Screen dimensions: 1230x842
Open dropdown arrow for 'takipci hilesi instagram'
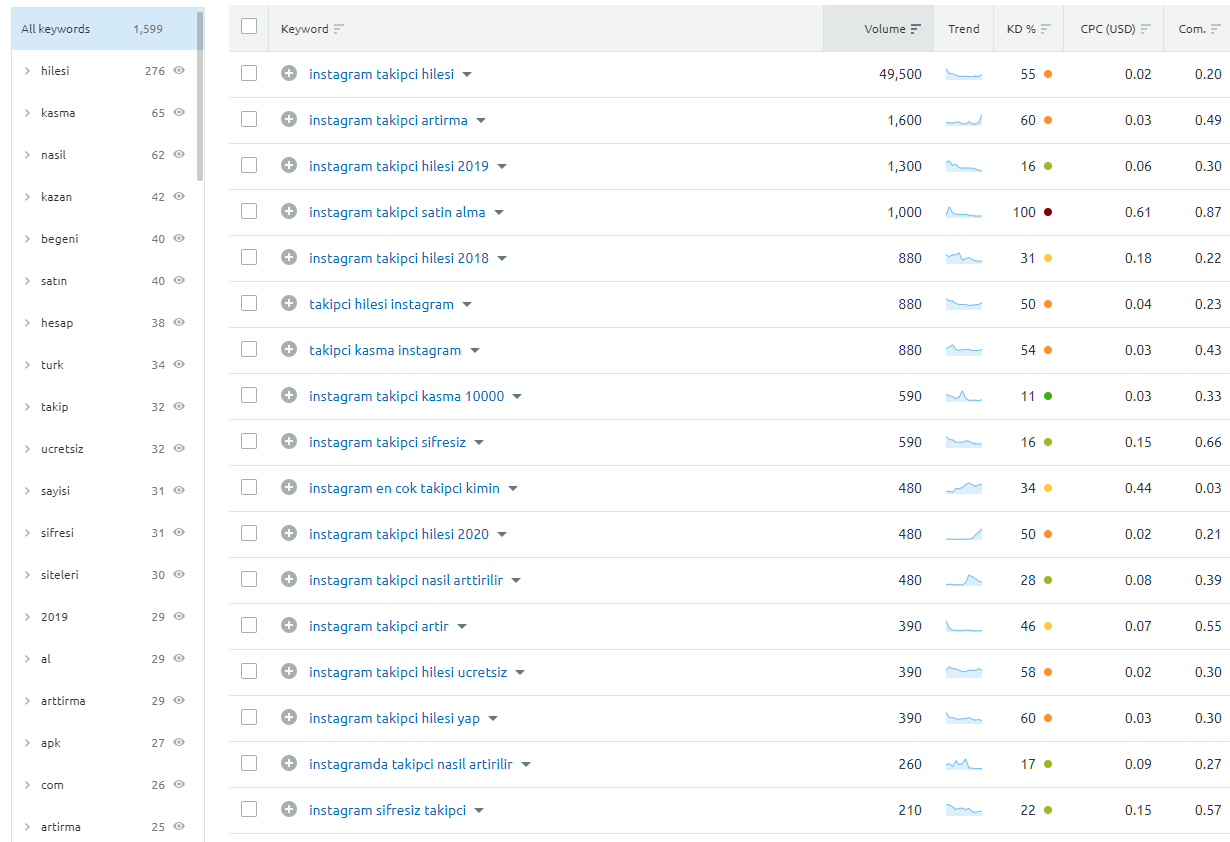pos(467,305)
